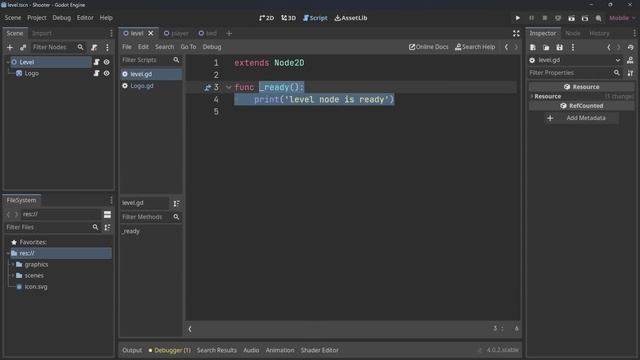Open the Debugger (1) panel
The height and width of the screenshot is (360, 640).
tap(169, 350)
